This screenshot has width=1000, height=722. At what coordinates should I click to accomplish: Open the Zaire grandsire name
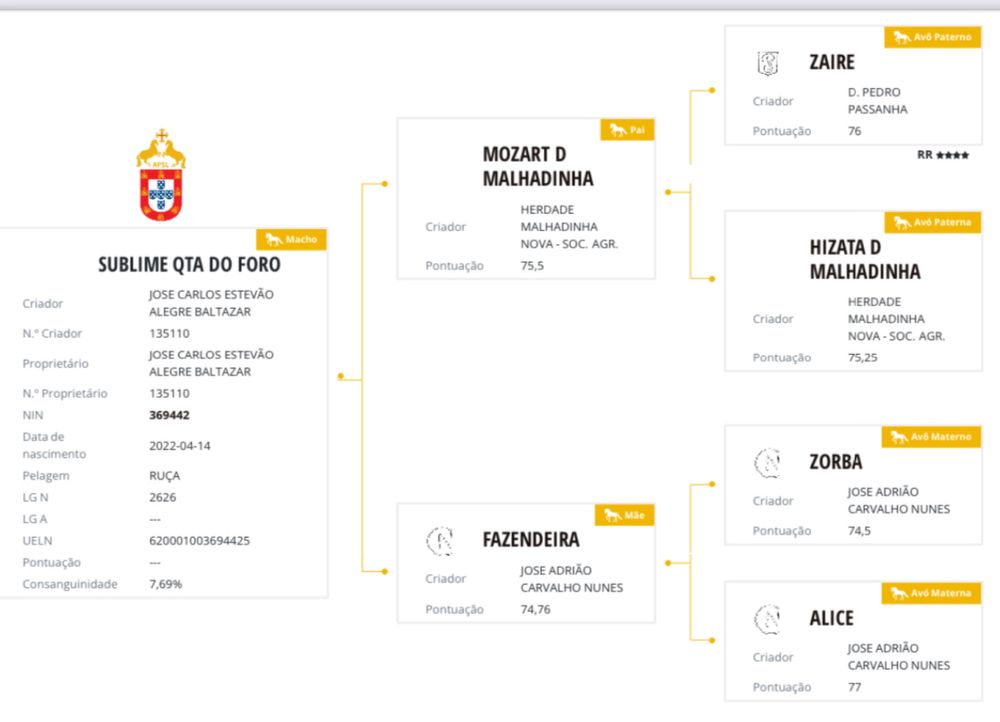tap(832, 62)
